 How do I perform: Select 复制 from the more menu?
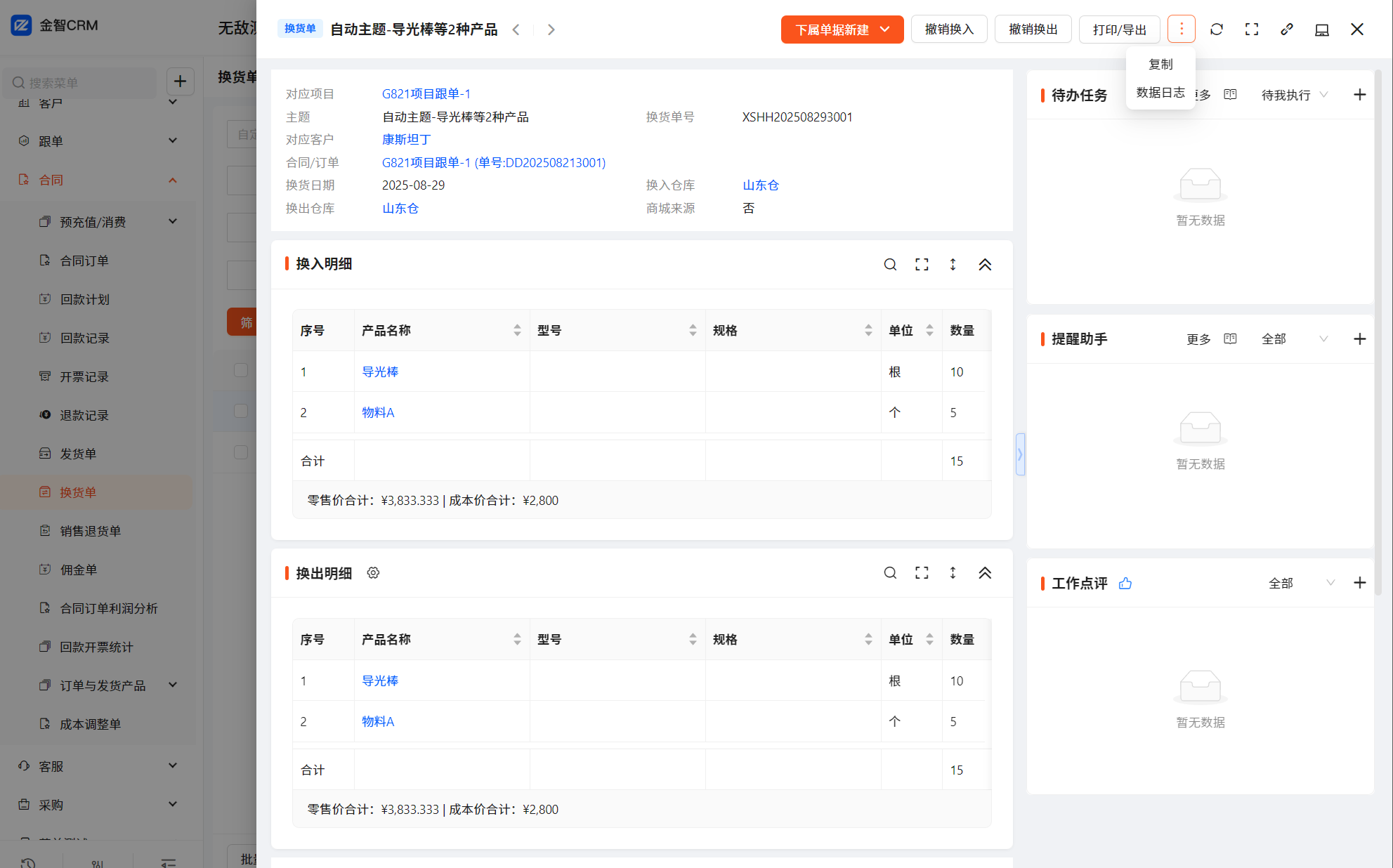pos(1160,64)
